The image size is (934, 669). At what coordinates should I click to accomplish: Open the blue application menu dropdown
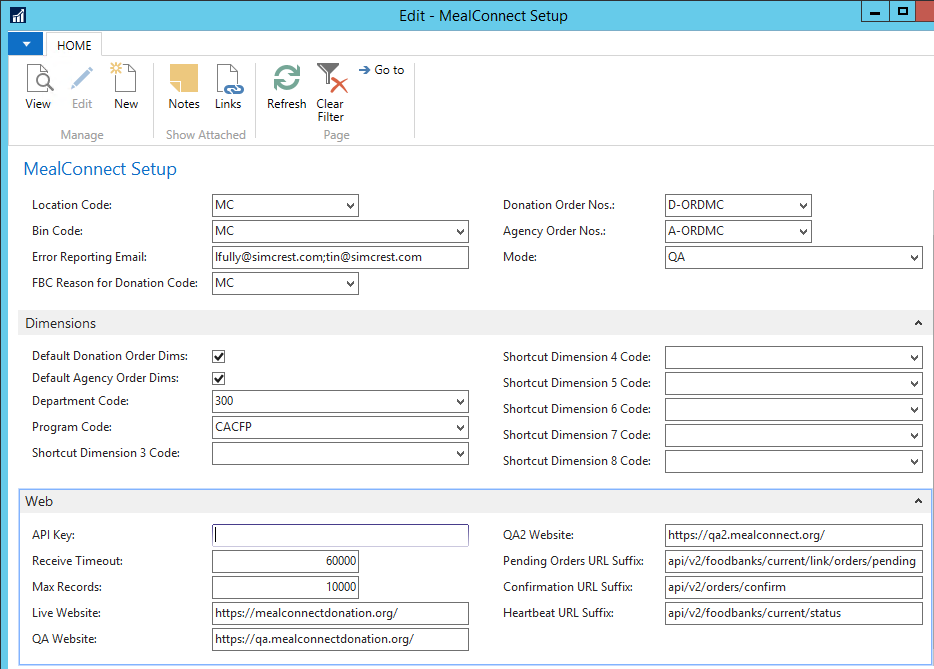click(25, 44)
